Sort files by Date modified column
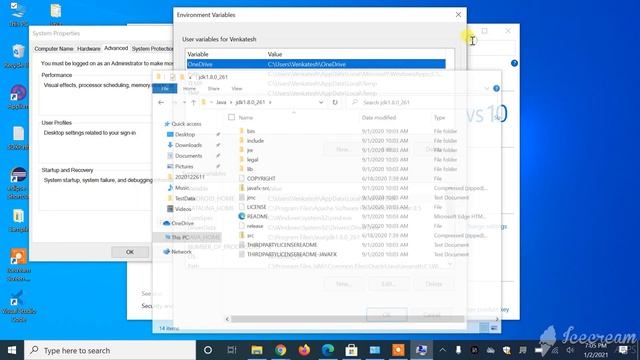The height and width of the screenshot is (360, 640). 379,118
